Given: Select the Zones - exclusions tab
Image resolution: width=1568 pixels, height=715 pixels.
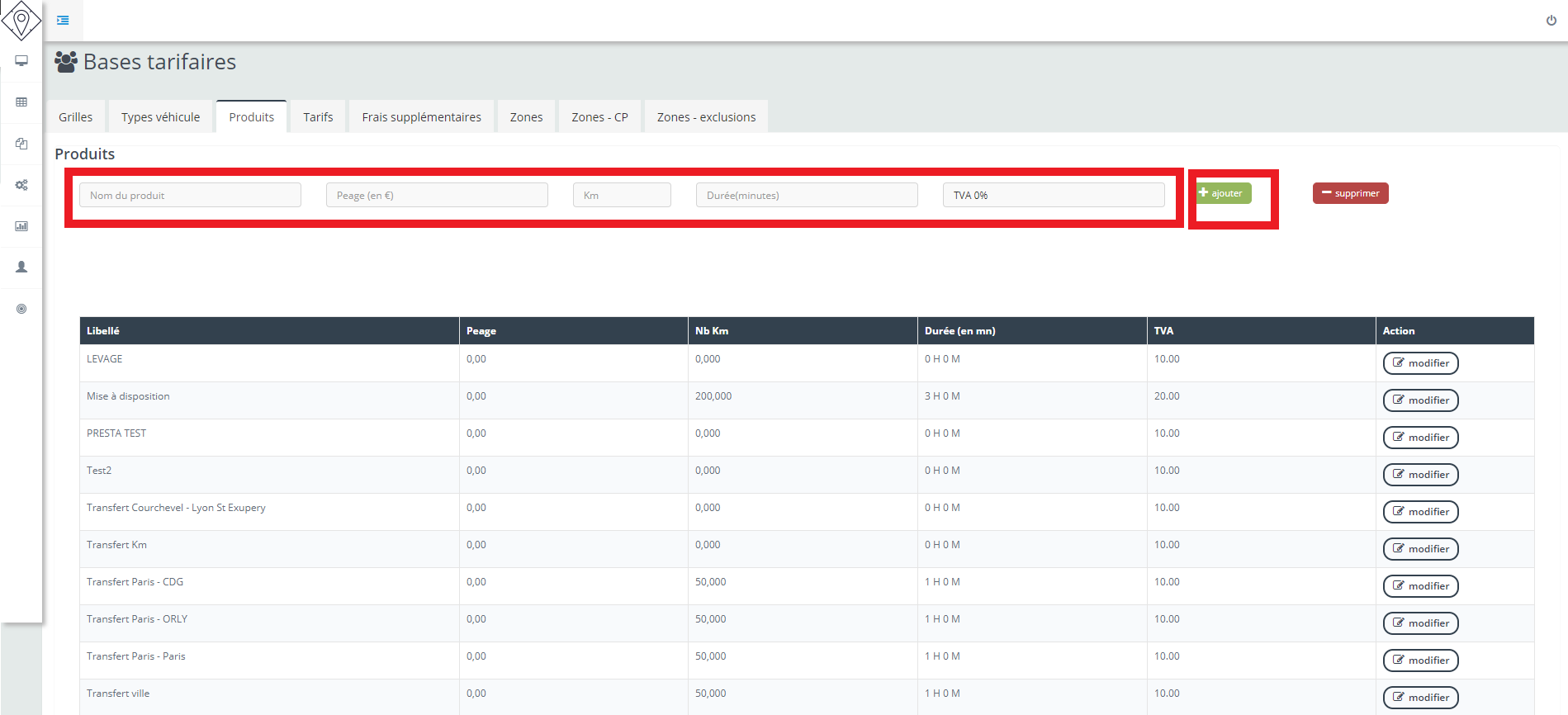Looking at the screenshot, I should (706, 117).
